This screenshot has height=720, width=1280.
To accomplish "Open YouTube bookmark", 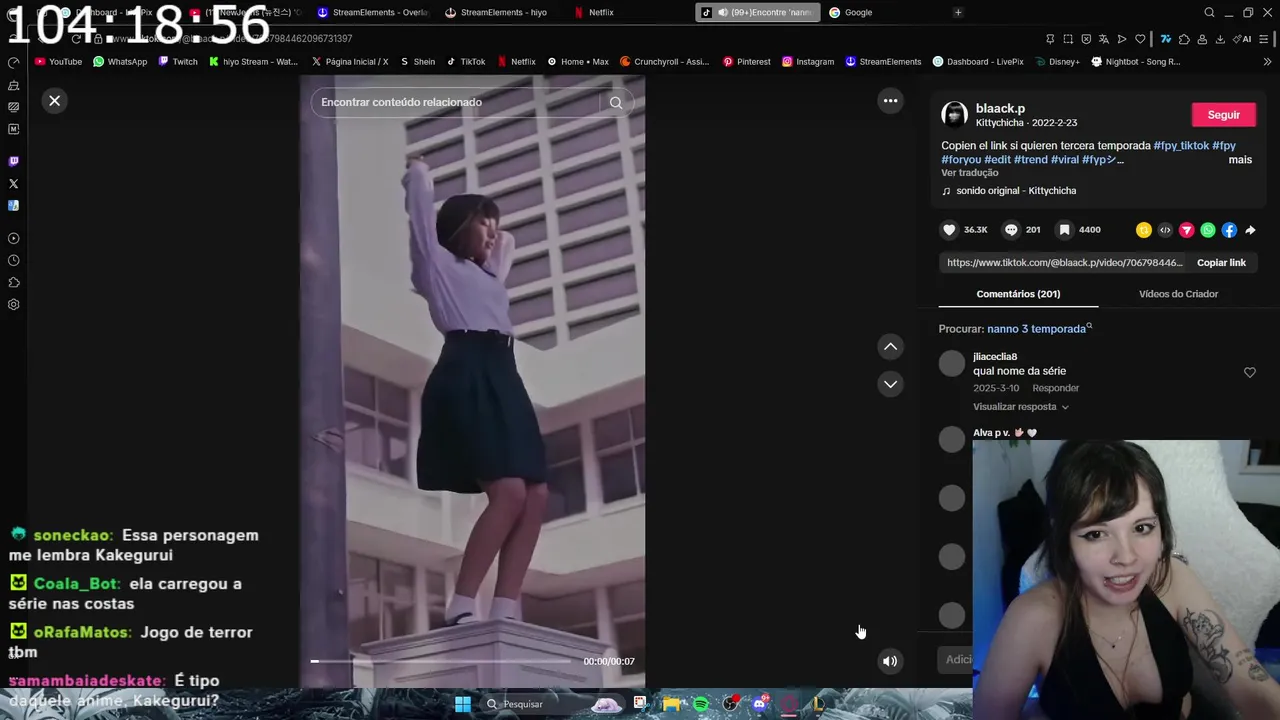I will tap(58, 62).
